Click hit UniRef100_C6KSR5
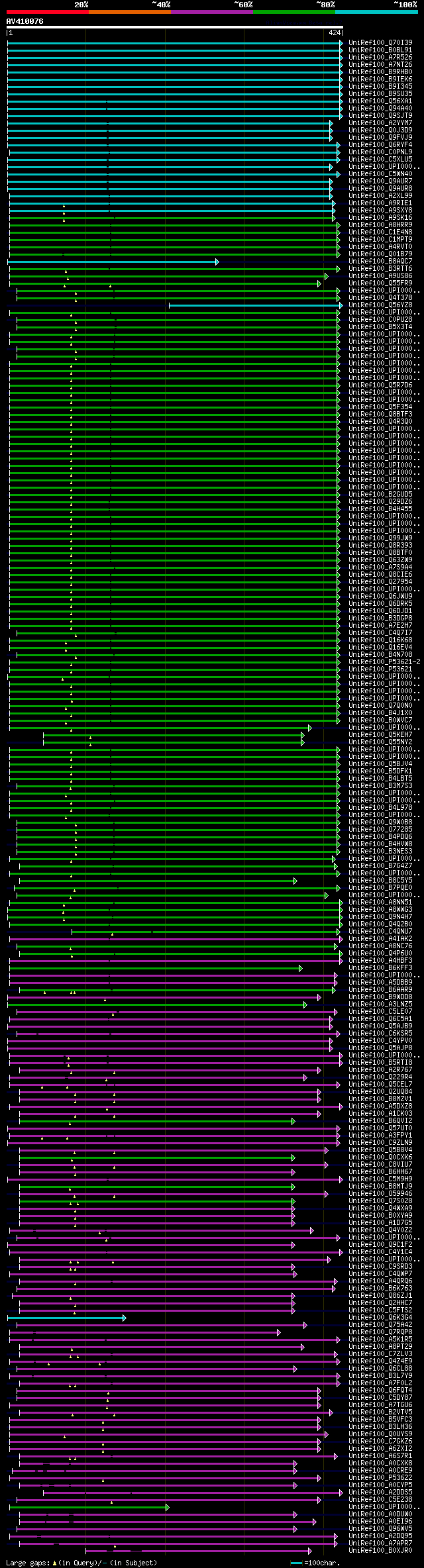The height and width of the screenshot is (1568, 424). click(380, 1033)
